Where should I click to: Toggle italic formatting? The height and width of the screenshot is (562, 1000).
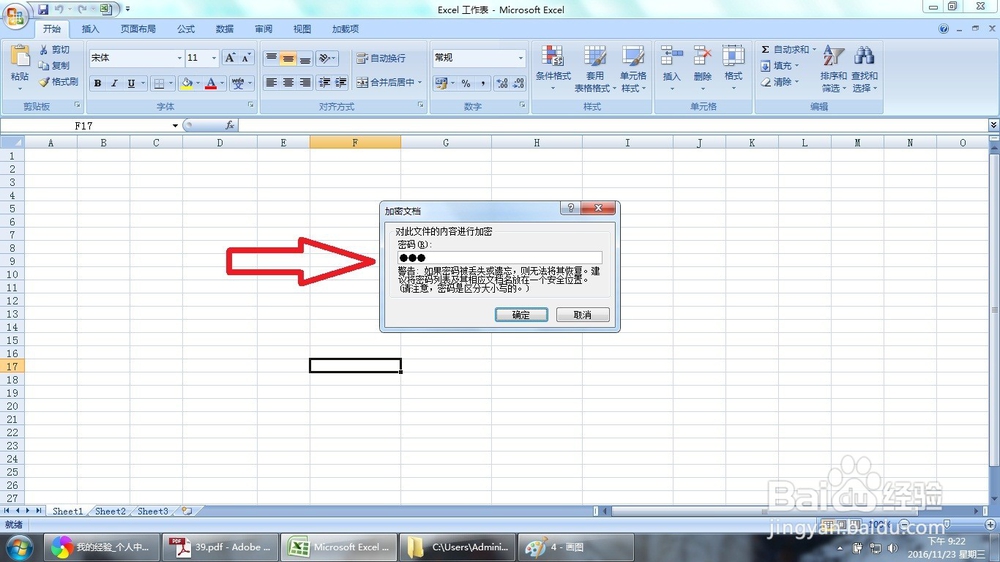point(114,83)
